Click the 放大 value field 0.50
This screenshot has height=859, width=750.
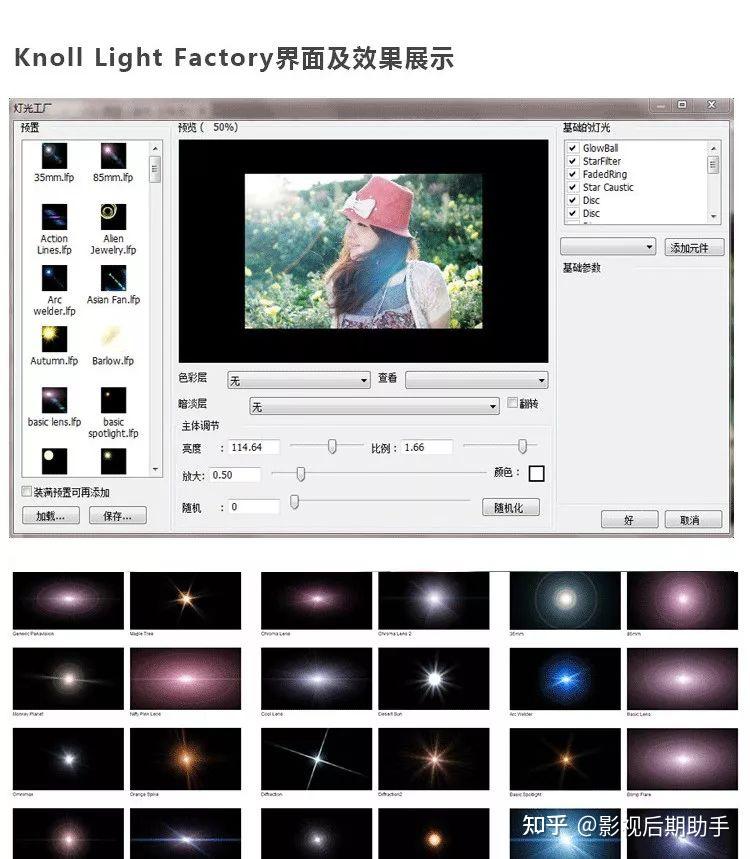tap(235, 474)
